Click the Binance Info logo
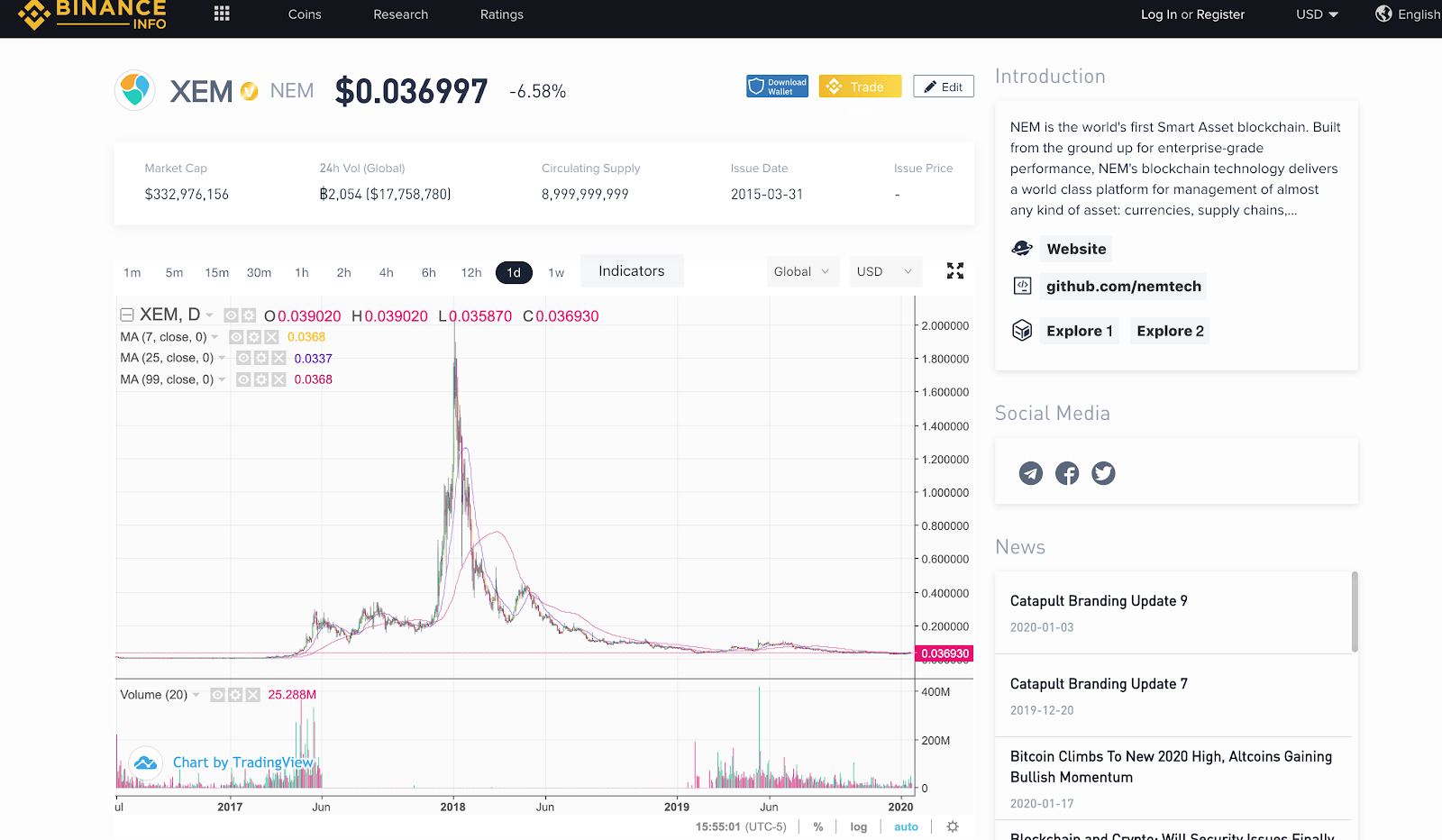The height and width of the screenshot is (840, 1442). pos(92,15)
